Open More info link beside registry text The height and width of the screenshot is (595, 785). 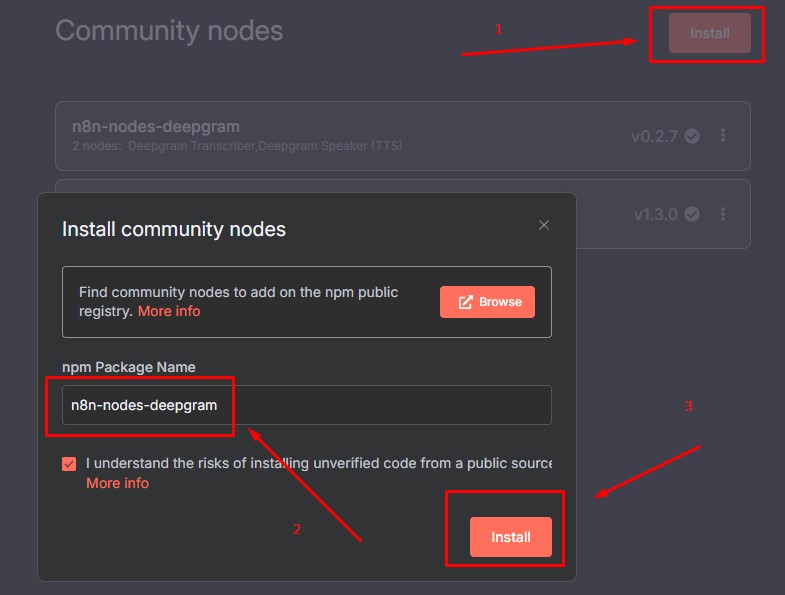(x=169, y=311)
